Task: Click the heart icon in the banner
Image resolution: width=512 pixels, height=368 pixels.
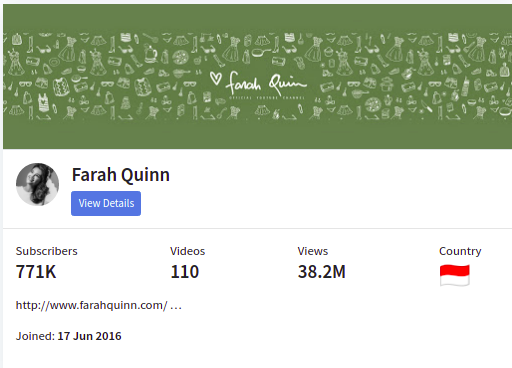Action: coord(216,78)
